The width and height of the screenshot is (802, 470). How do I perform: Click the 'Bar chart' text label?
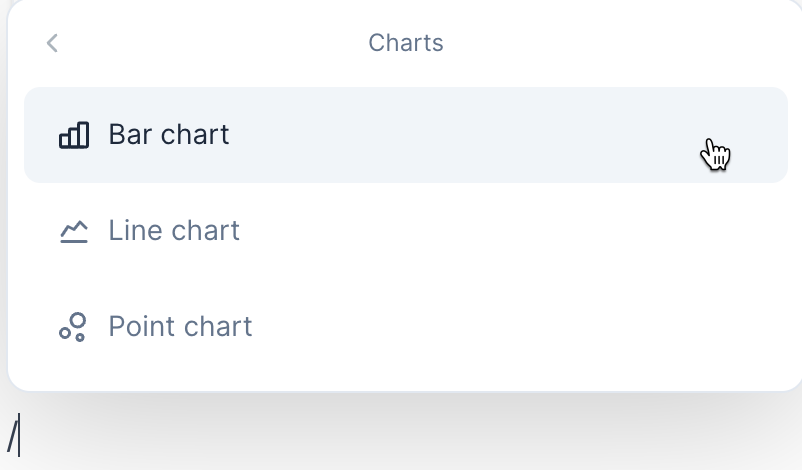(169, 135)
